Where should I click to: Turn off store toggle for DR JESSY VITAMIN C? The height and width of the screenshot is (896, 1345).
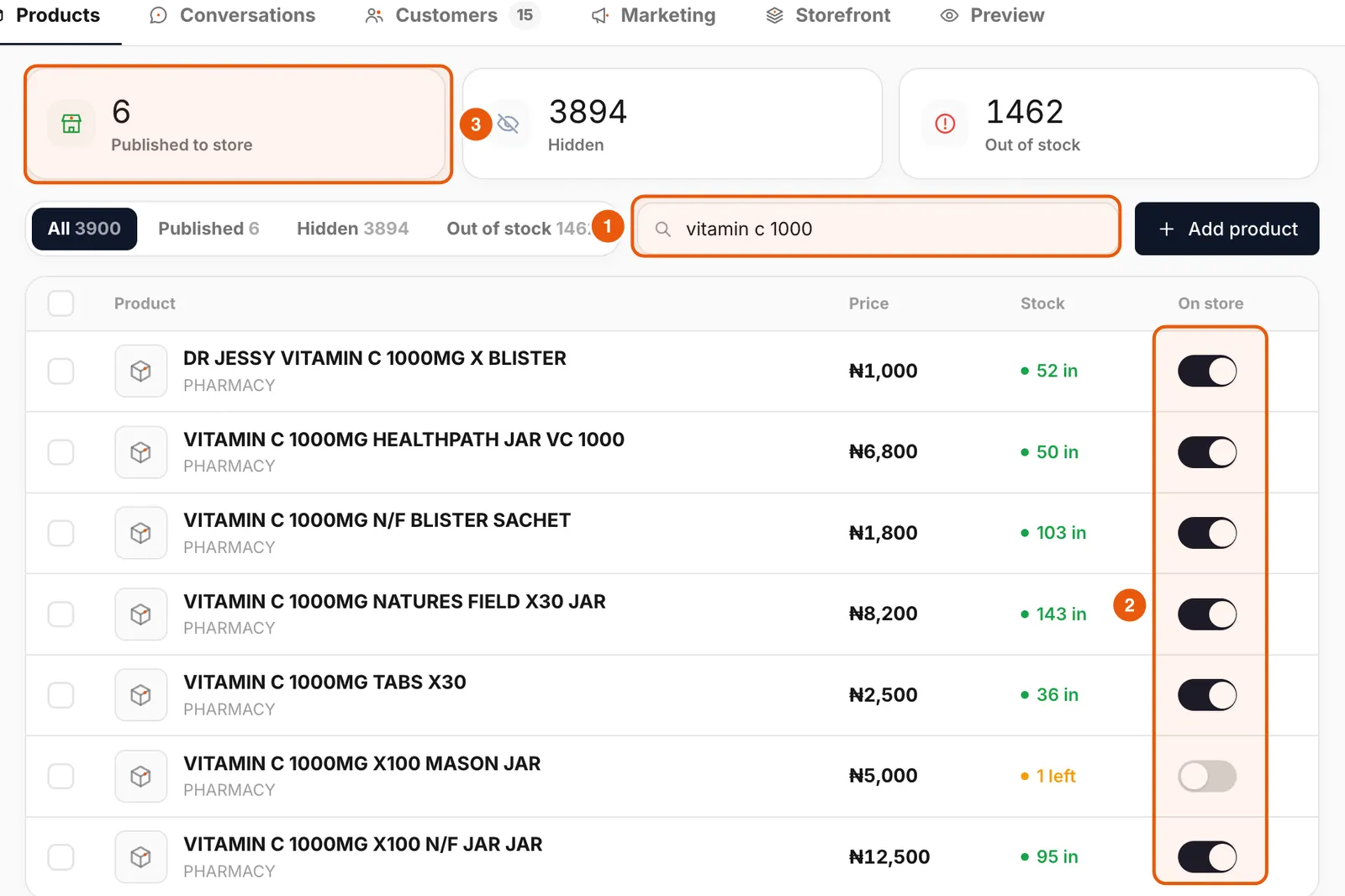pos(1207,371)
